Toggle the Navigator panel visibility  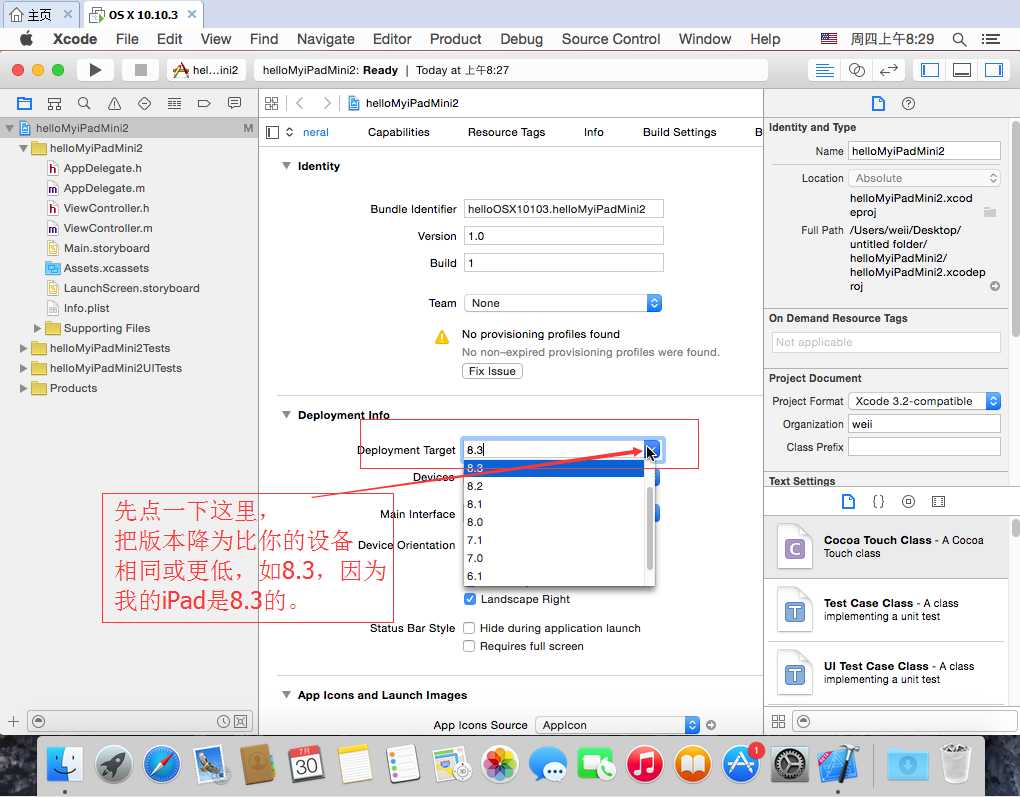pyautogui.click(x=930, y=70)
